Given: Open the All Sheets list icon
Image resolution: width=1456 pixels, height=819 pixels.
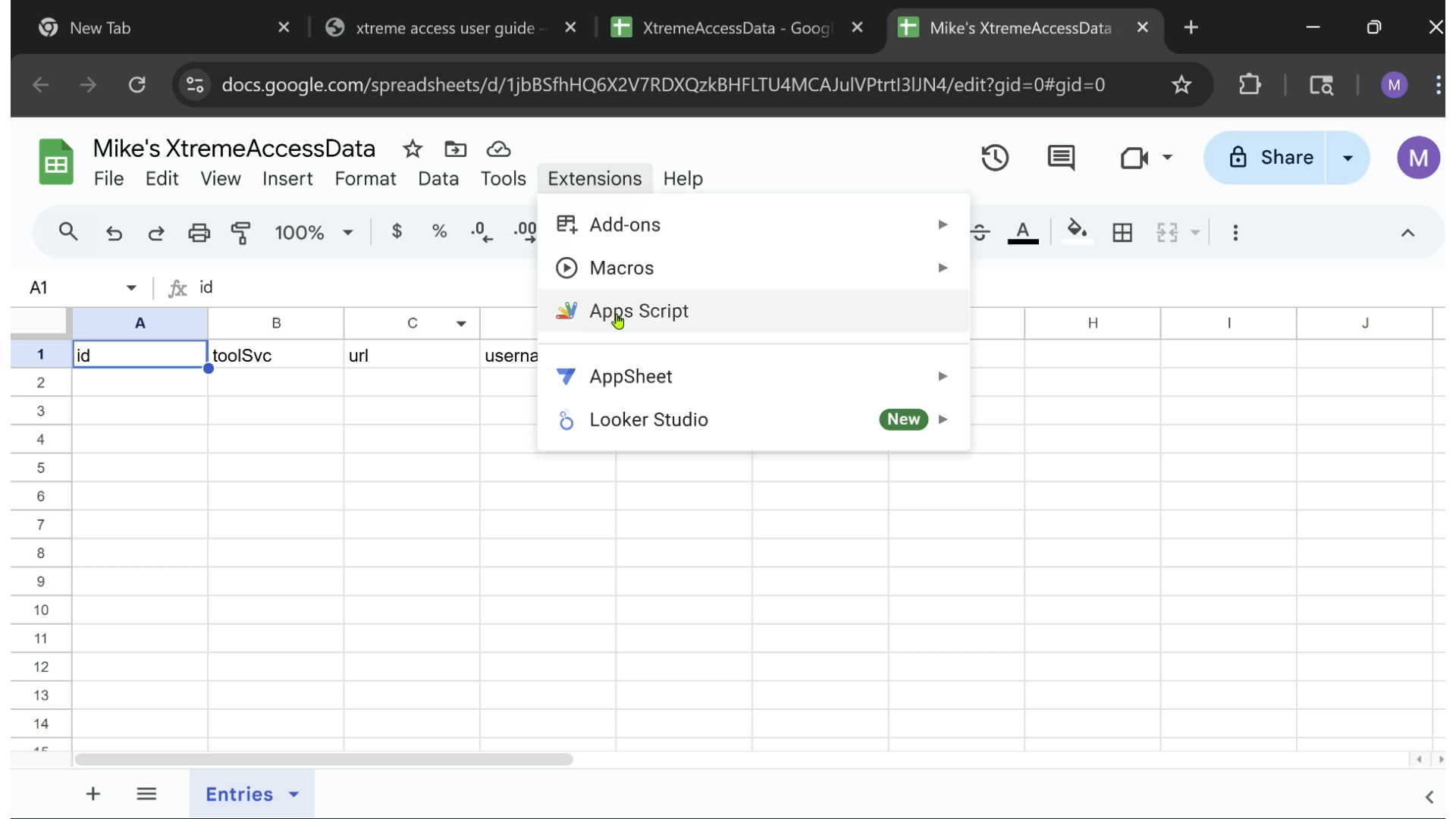Looking at the screenshot, I should click(146, 794).
